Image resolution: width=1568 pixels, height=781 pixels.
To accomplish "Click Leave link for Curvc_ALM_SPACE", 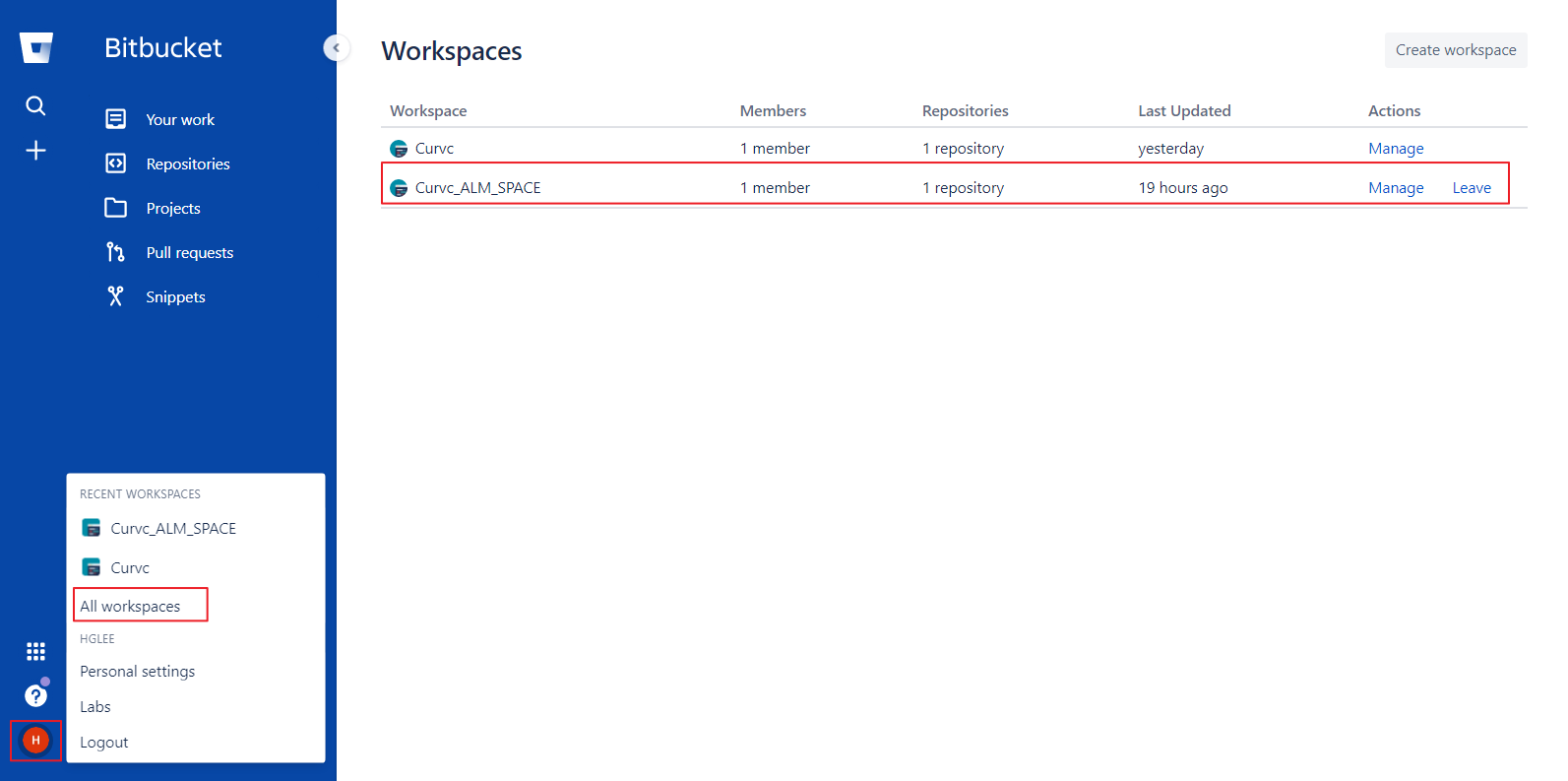I will tap(1471, 188).
